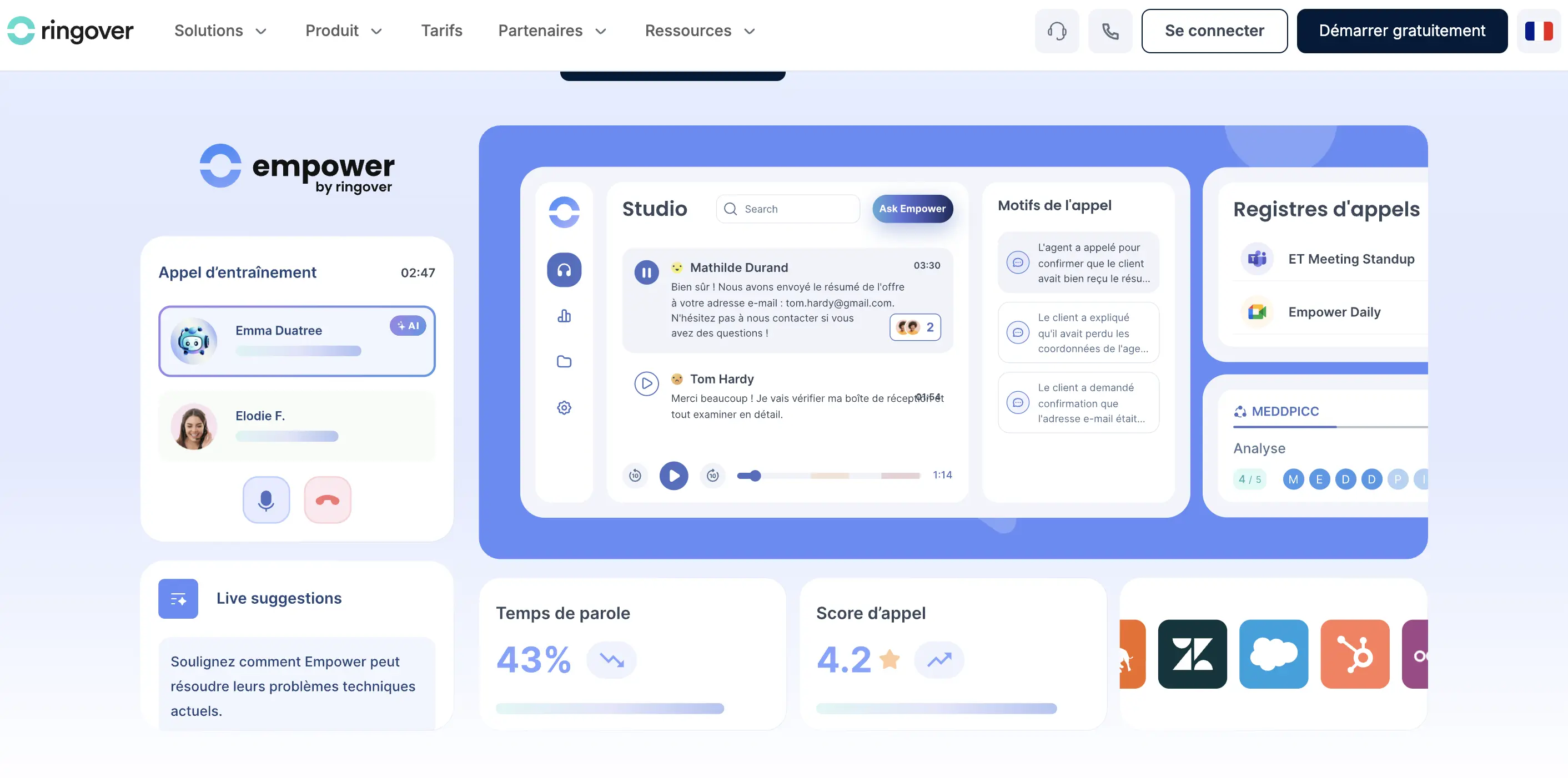Mute the microphone in training call
The image size is (1568, 778).
(x=266, y=500)
